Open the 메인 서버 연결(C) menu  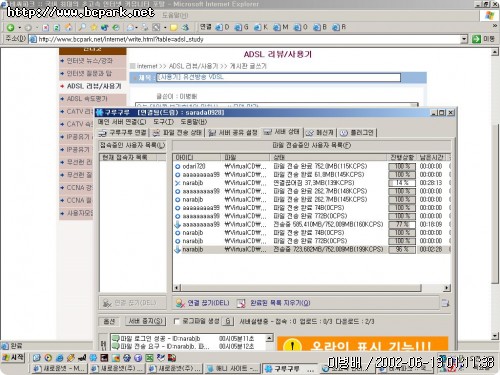click(x=122, y=122)
